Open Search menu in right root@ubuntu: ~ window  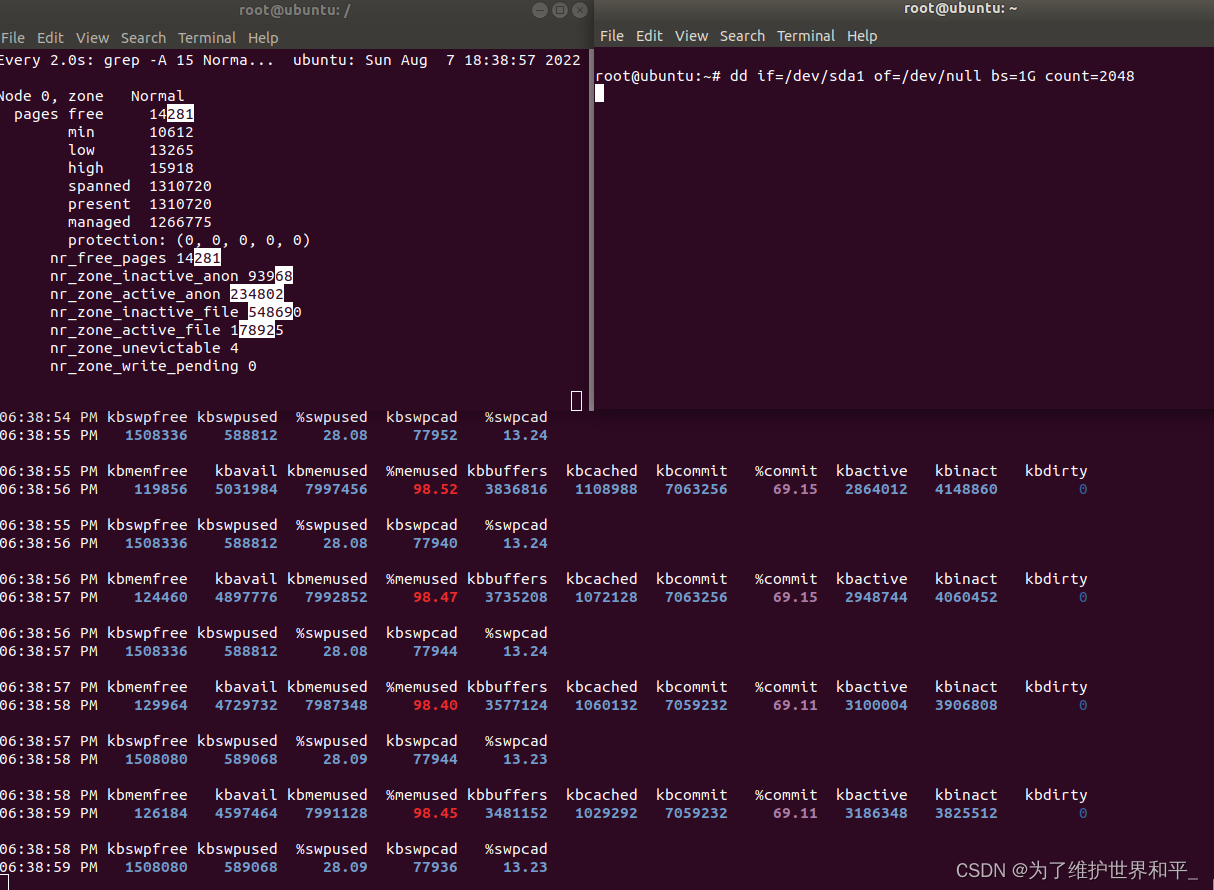point(742,36)
